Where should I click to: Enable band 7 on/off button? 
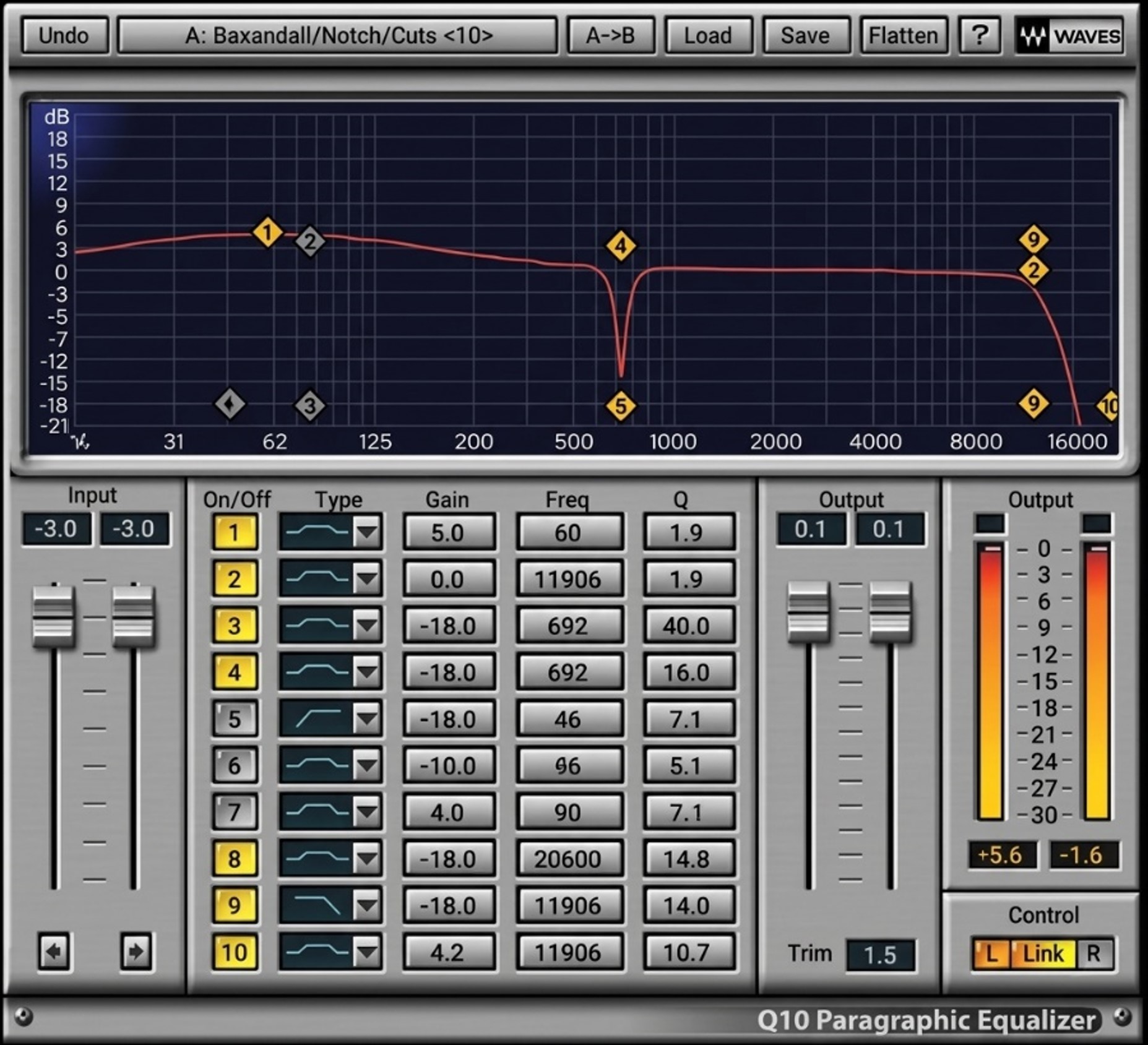point(234,812)
